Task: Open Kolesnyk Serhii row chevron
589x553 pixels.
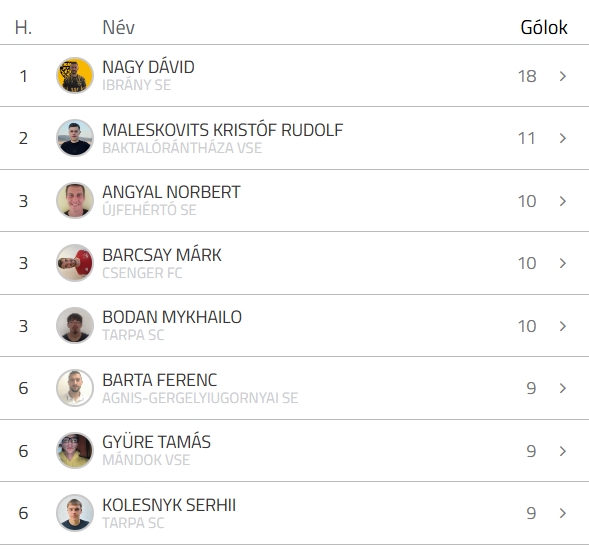Action: pos(562,513)
